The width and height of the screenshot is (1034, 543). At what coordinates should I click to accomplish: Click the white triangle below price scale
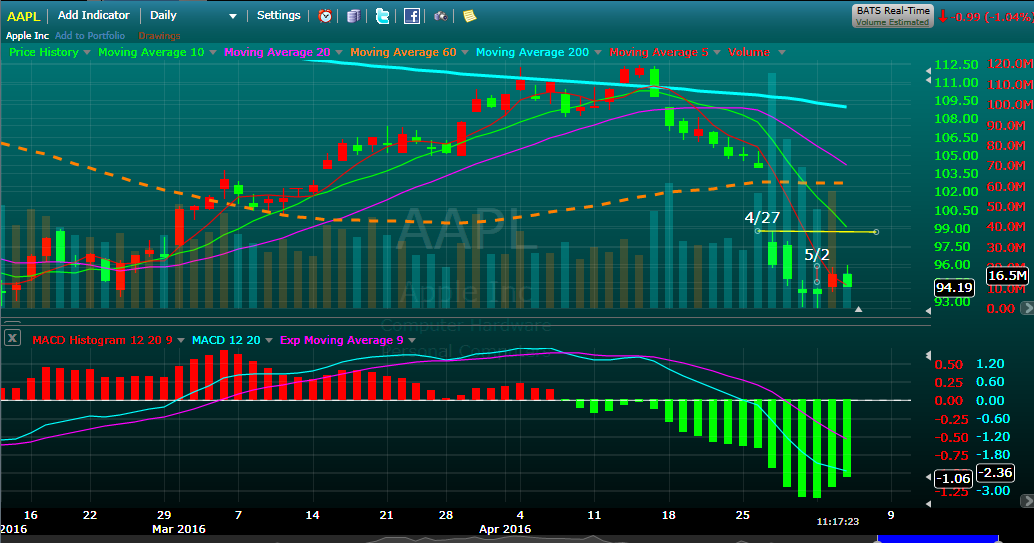coord(859,310)
